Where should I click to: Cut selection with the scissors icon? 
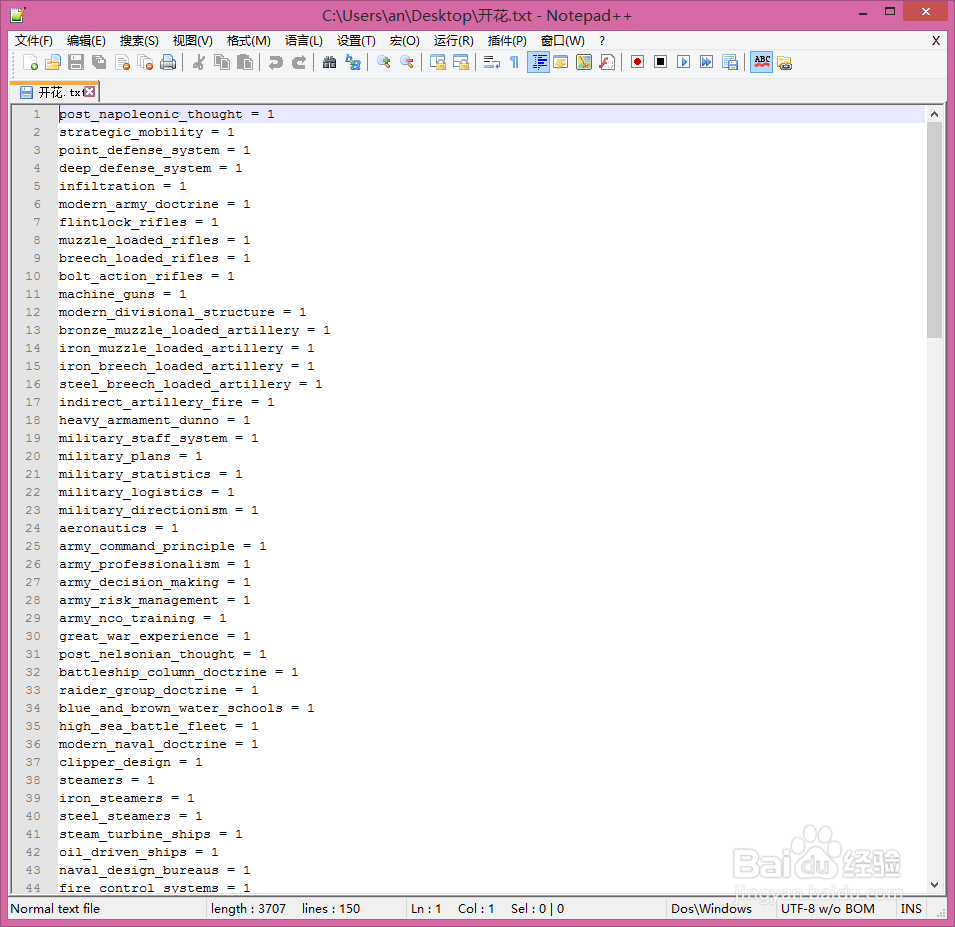(199, 62)
